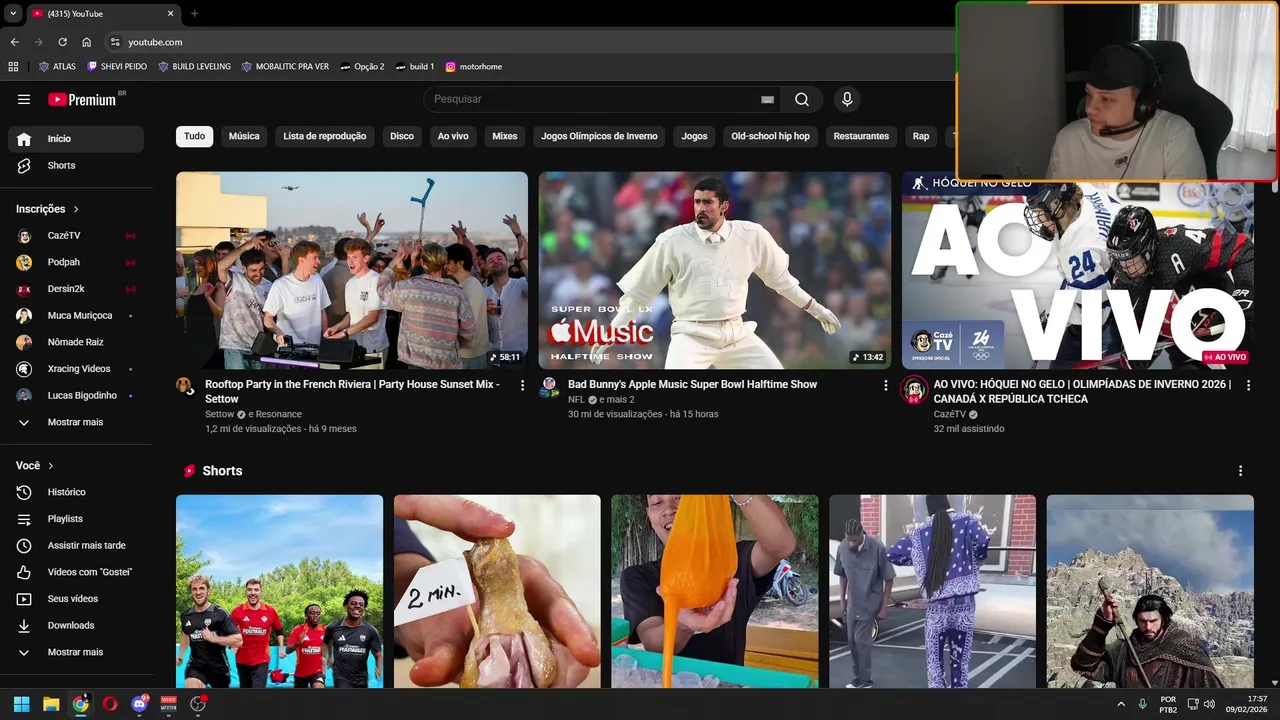Open Shorts in the sidebar
The width and height of the screenshot is (1280, 720).
click(x=76, y=165)
